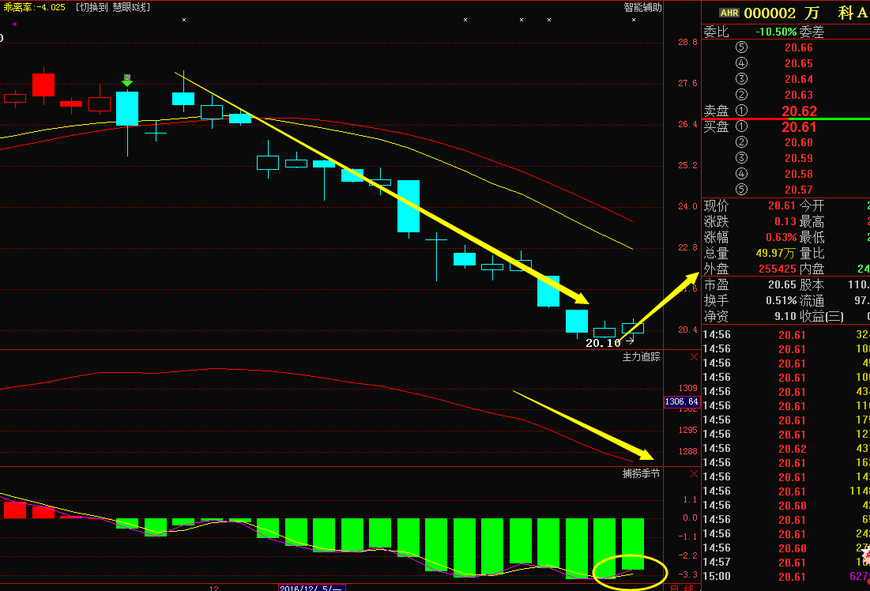Click the 收益(三) label

click(x=821, y=316)
